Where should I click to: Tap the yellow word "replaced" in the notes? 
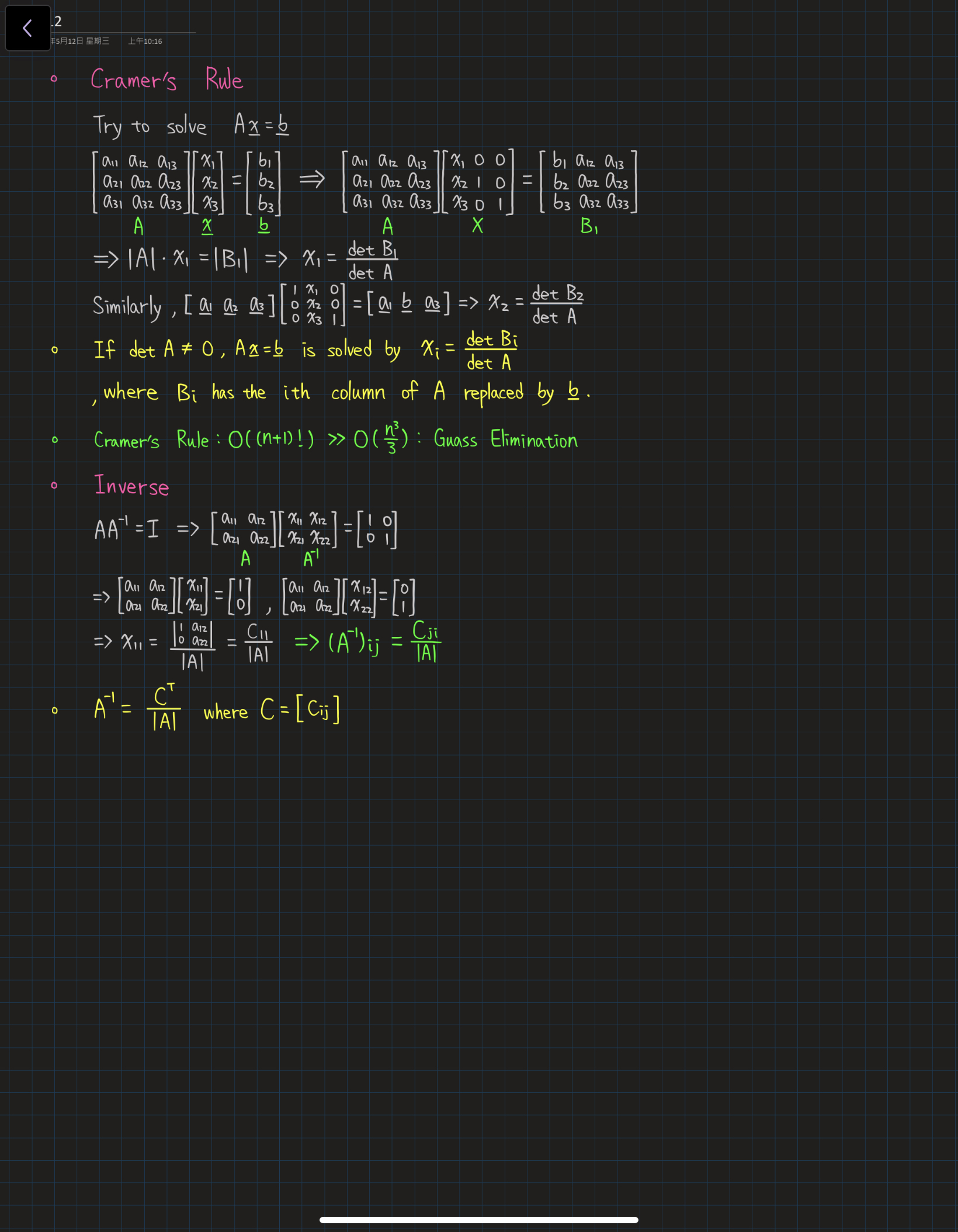(x=493, y=393)
